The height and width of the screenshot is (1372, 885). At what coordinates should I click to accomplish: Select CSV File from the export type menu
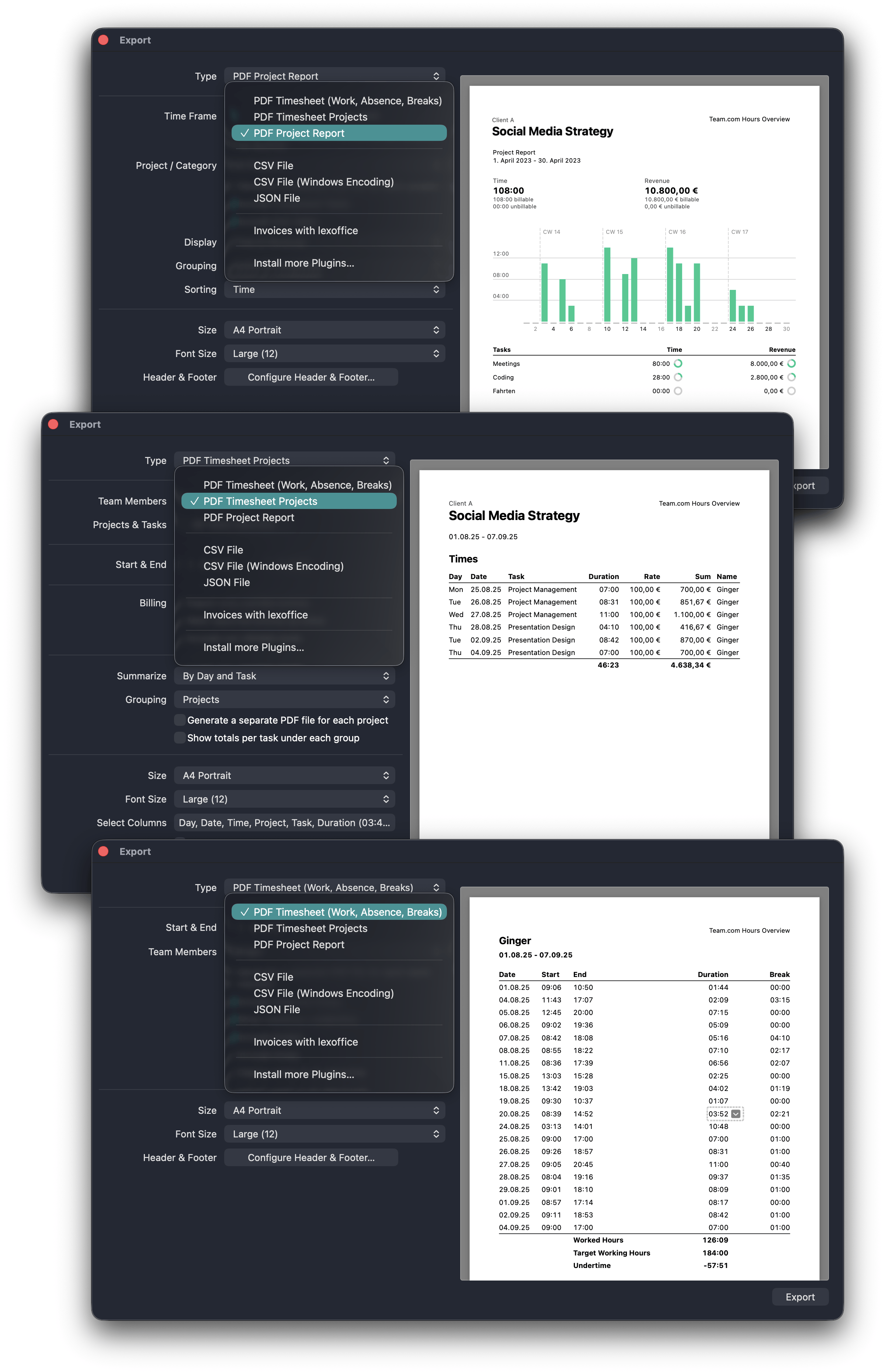[274, 166]
